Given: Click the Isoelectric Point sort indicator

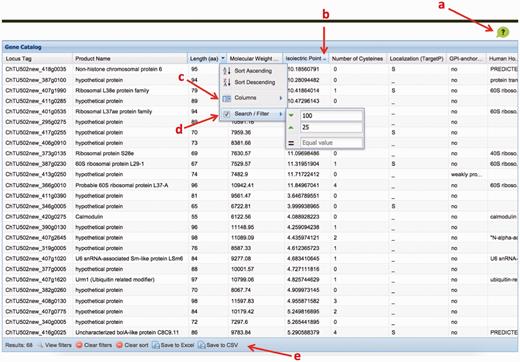Looking at the screenshot, I should [x=325, y=59].
